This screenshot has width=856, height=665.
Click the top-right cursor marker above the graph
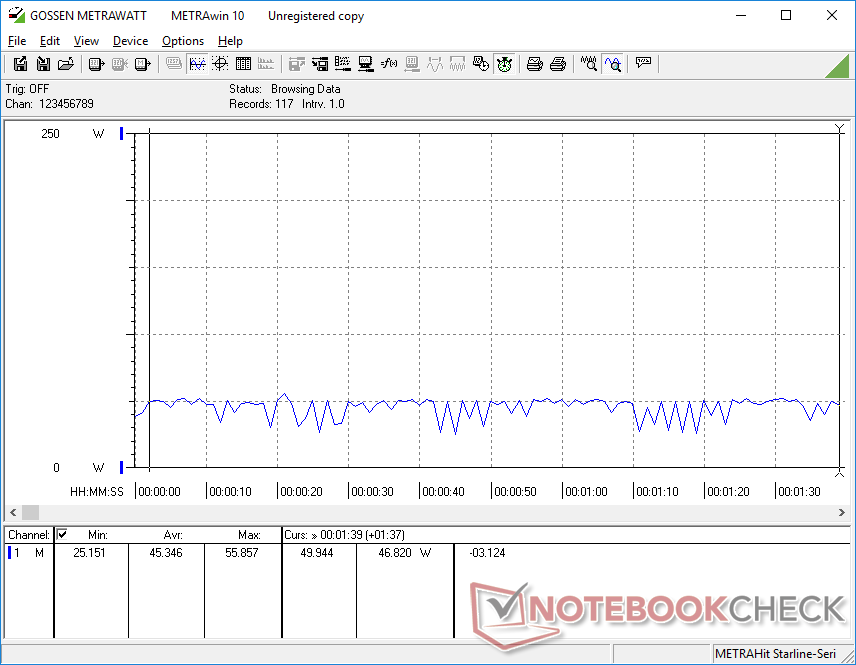pyautogui.click(x=840, y=128)
